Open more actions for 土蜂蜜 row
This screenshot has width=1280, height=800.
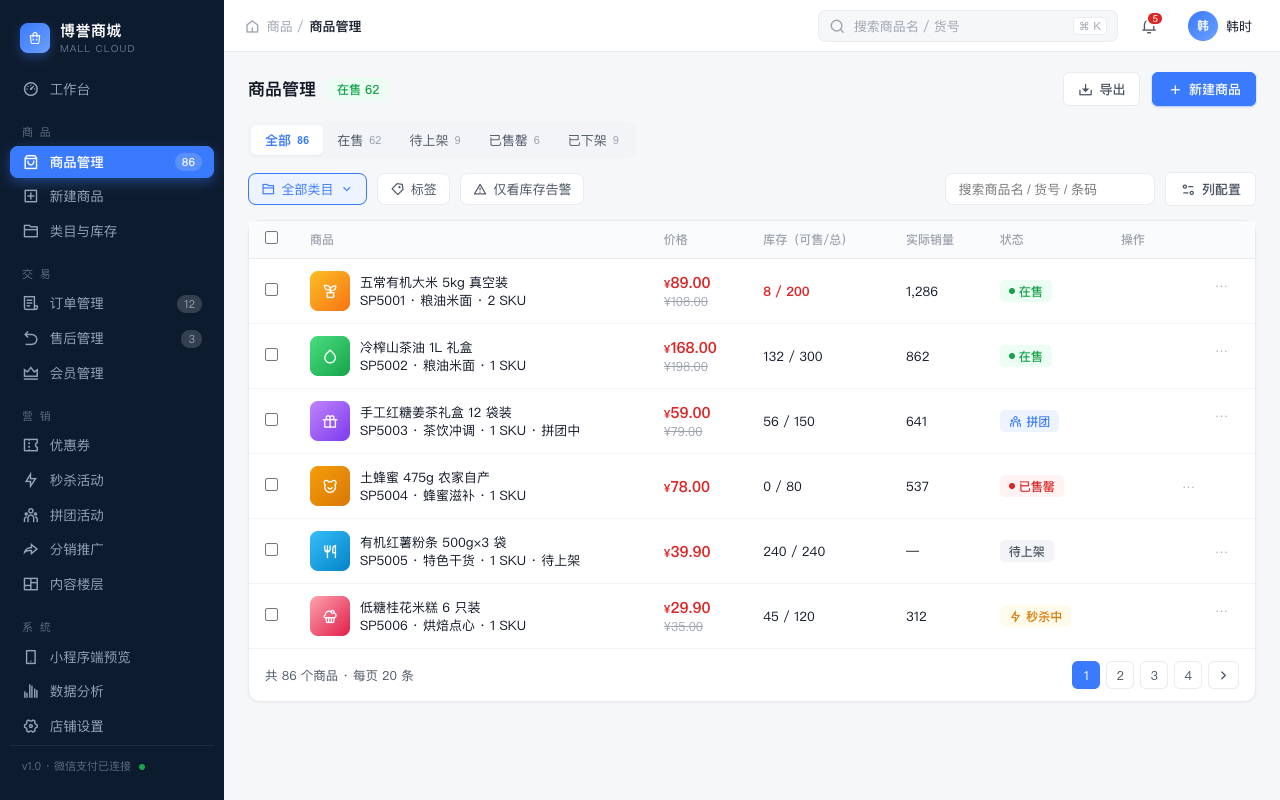click(1188, 487)
